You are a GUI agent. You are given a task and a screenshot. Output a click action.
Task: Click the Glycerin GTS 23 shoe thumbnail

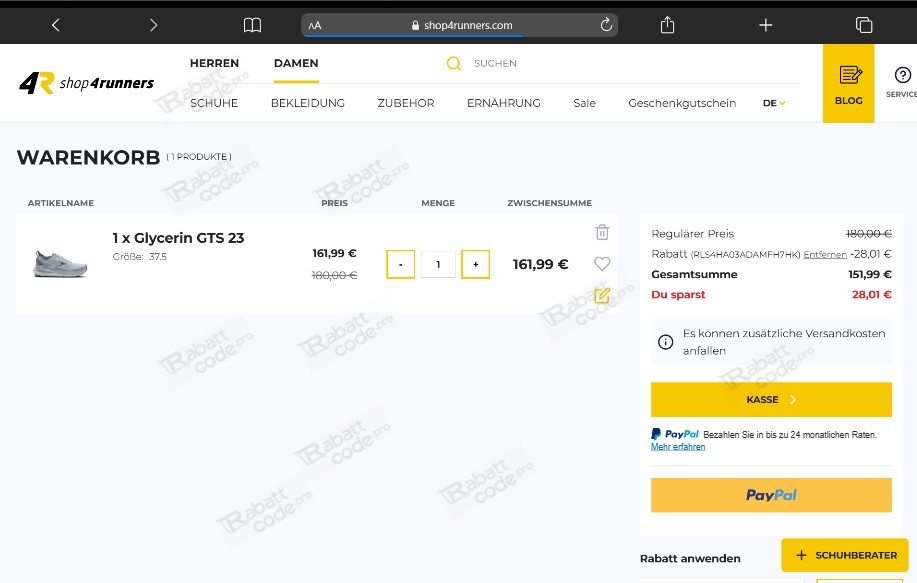click(60, 264)
